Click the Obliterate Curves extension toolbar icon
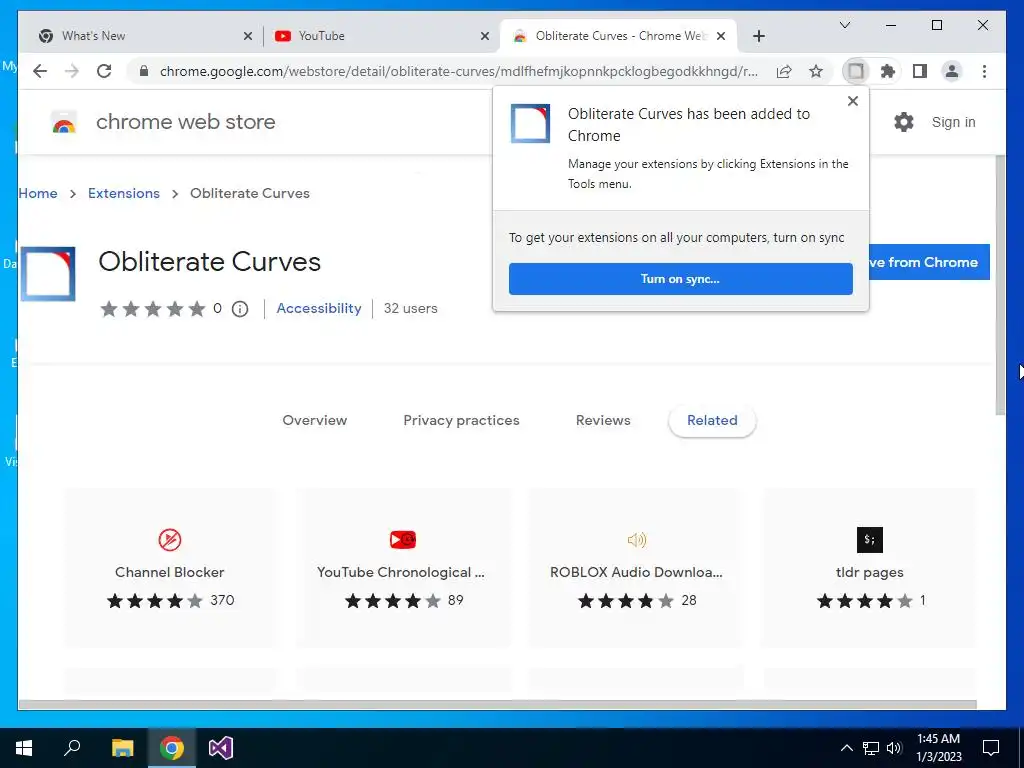Viewport: 1024px width, 768px height. tap(856, 71)
